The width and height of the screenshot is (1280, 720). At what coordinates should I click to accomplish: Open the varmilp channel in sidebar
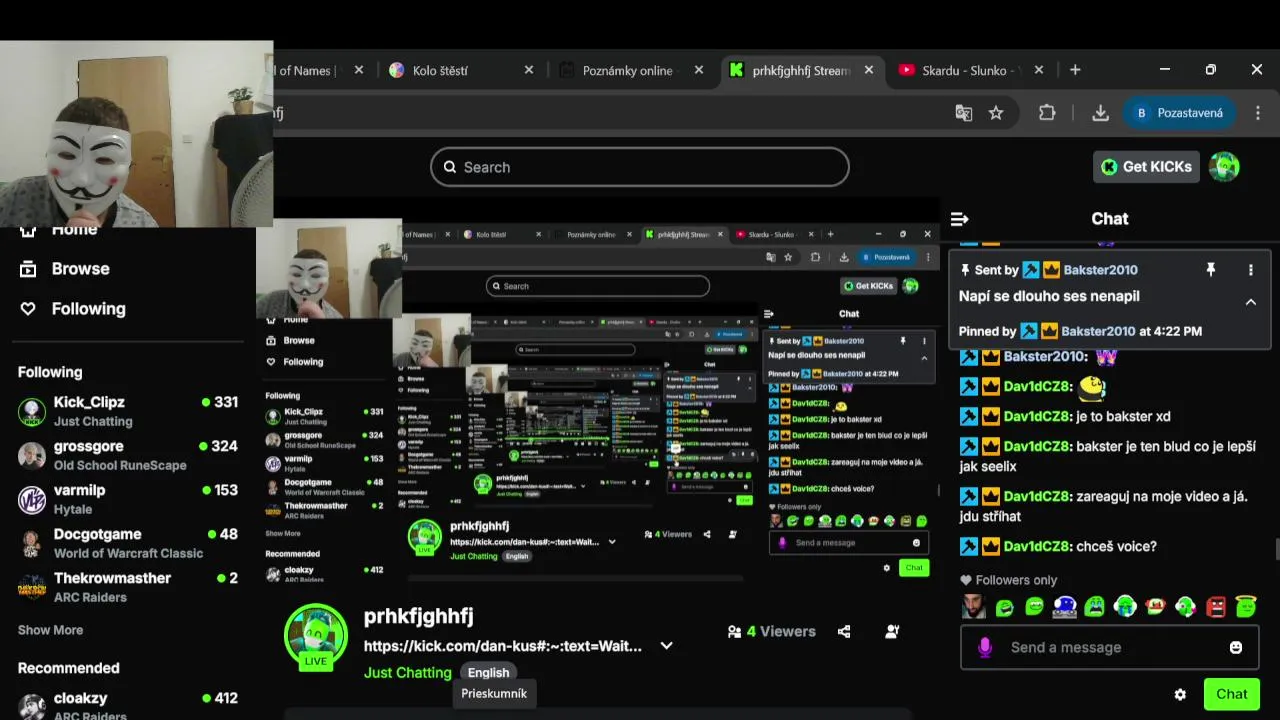click(x=128, y=499)
